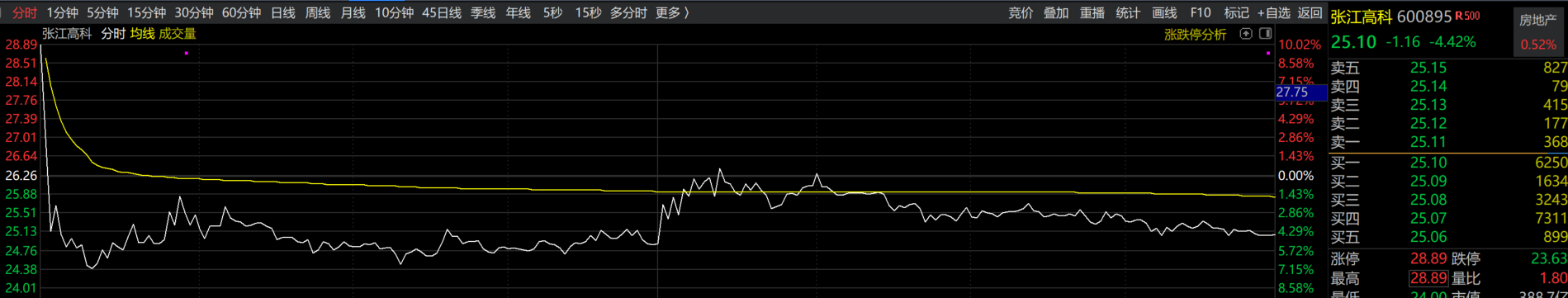Image resolution: width=1568 pixels, height=298 pixels.
Task: Click the 买五 bid price 25.06
Action: [x=1428, y=238]
